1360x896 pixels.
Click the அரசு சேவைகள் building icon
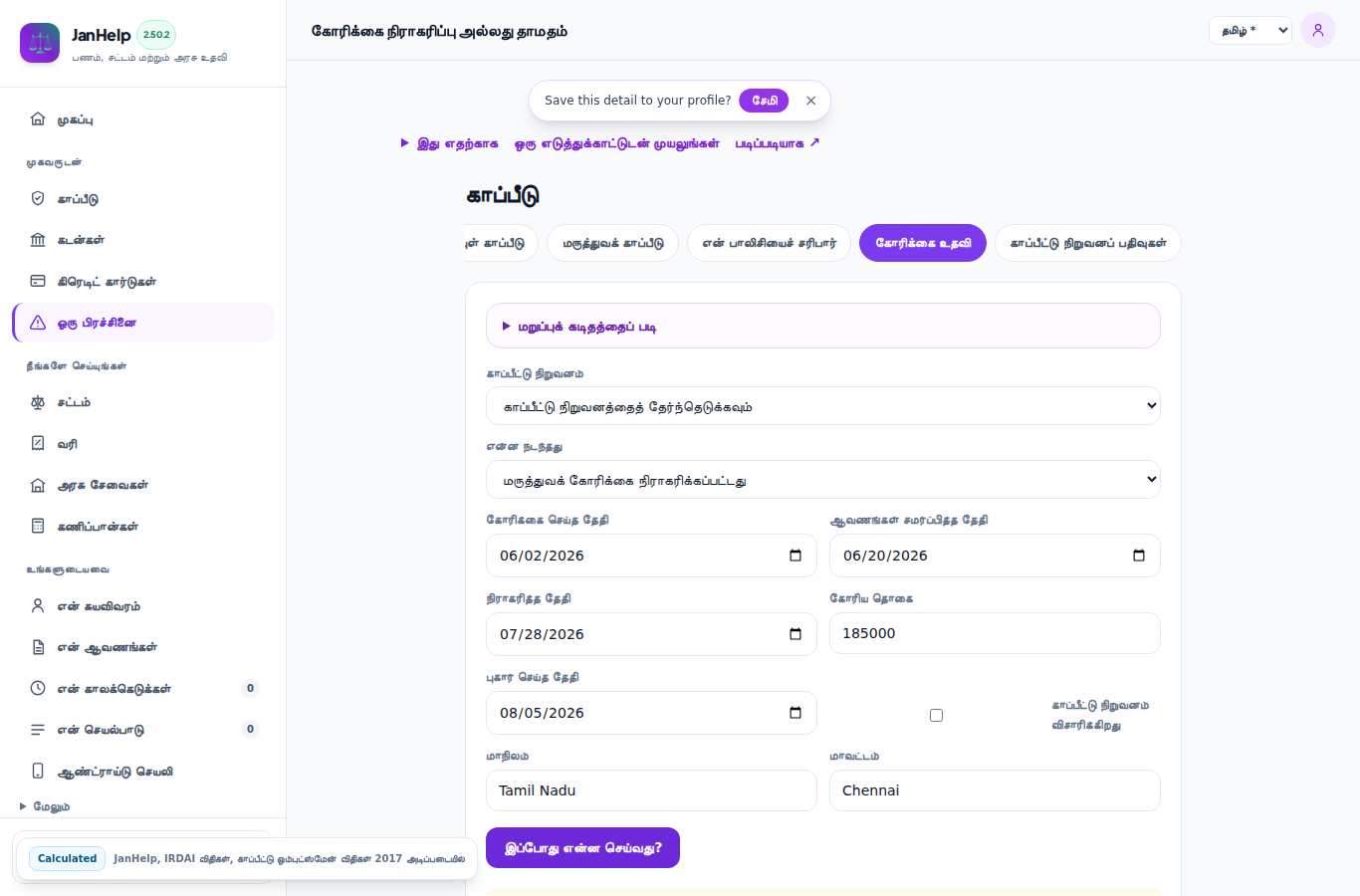tap(38, 485)
